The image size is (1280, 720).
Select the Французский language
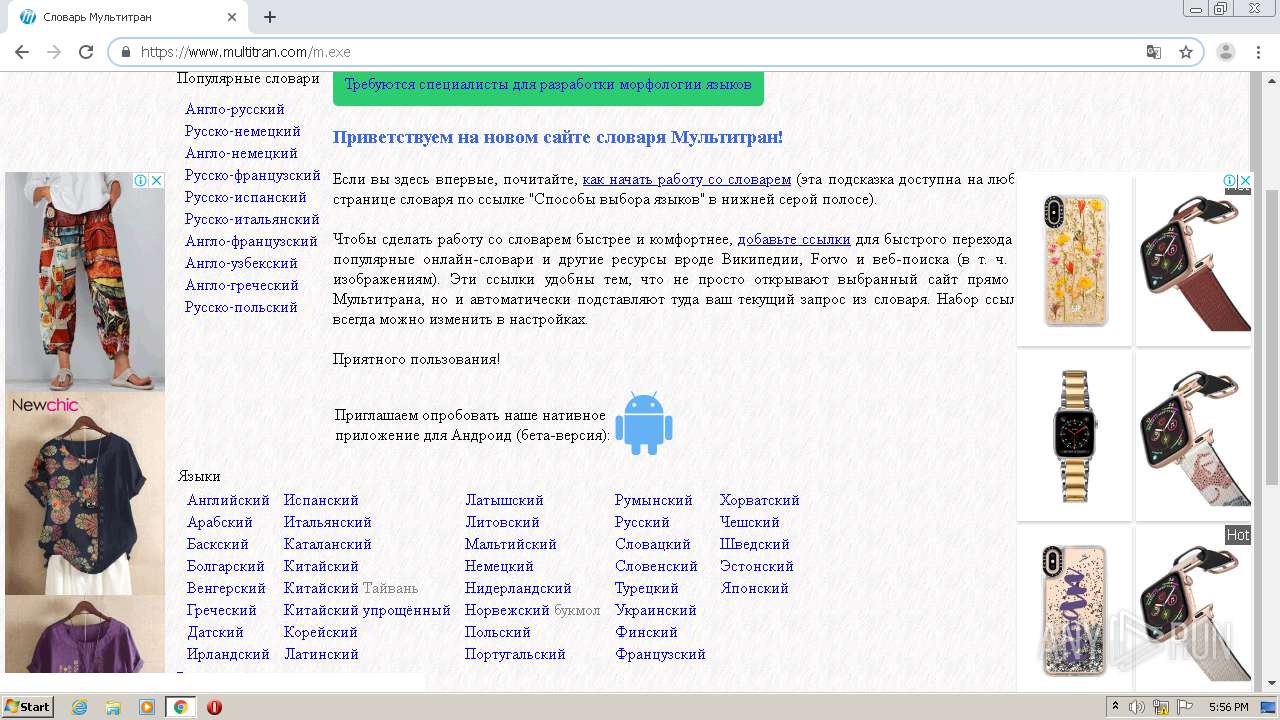660,654
